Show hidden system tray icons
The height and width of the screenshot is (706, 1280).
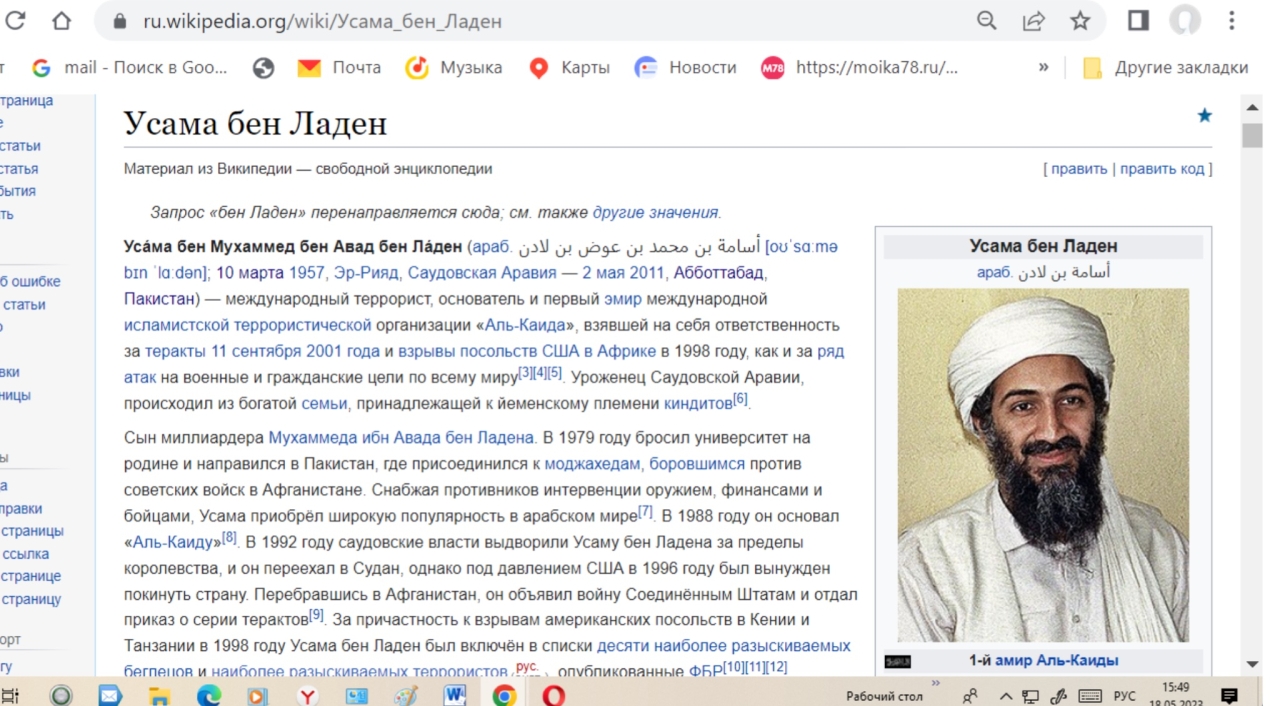1006,696
